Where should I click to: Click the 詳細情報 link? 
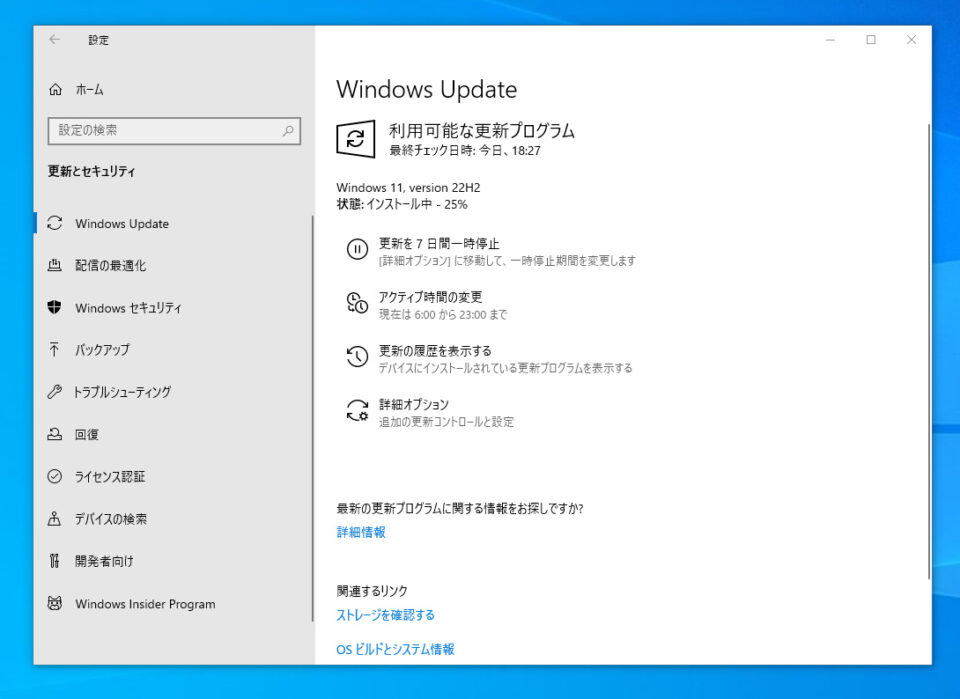point(361,532)
